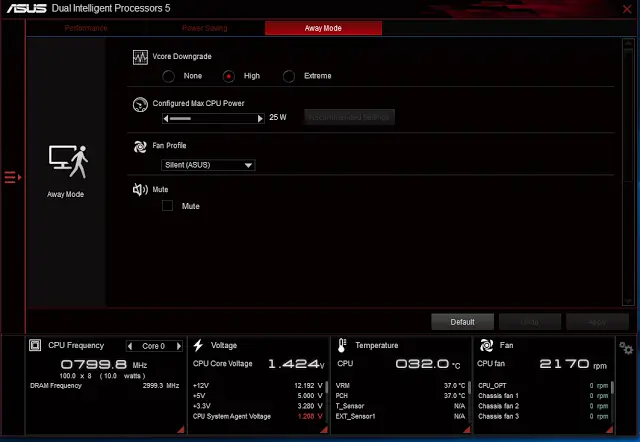Open the Fan Profile Silent (ASUS) dropdown
Image resolution: width=640 pixels, height=442 pixels.
pos(208,165)
